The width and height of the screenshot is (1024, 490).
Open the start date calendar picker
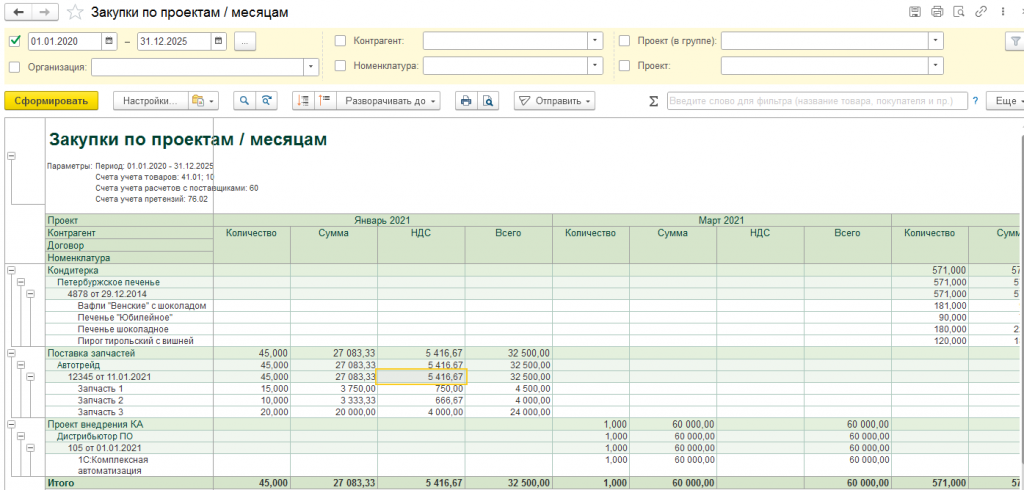(109, 41)
